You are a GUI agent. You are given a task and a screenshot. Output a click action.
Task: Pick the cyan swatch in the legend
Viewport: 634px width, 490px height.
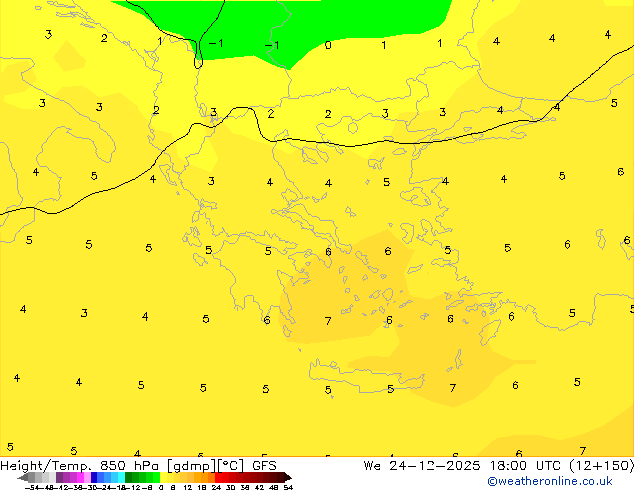coord(121,477)
